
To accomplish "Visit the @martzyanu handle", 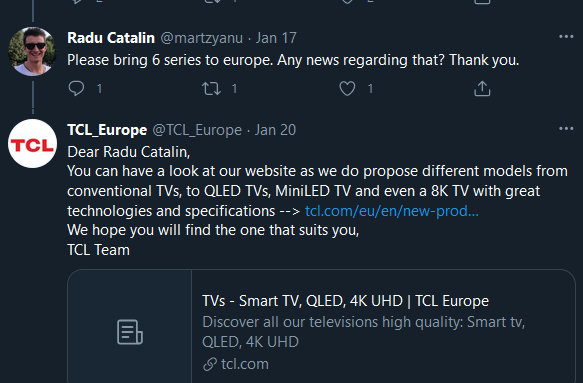I will pos(202,38).
